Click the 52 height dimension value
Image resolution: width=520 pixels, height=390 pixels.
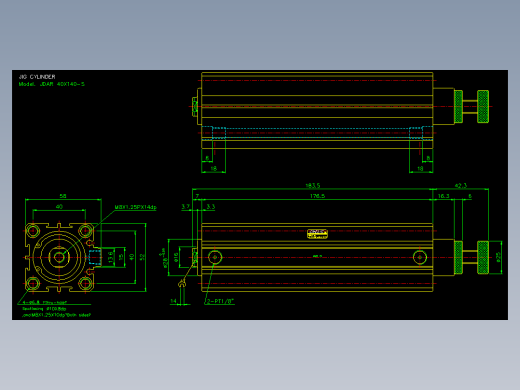point(142,257)
